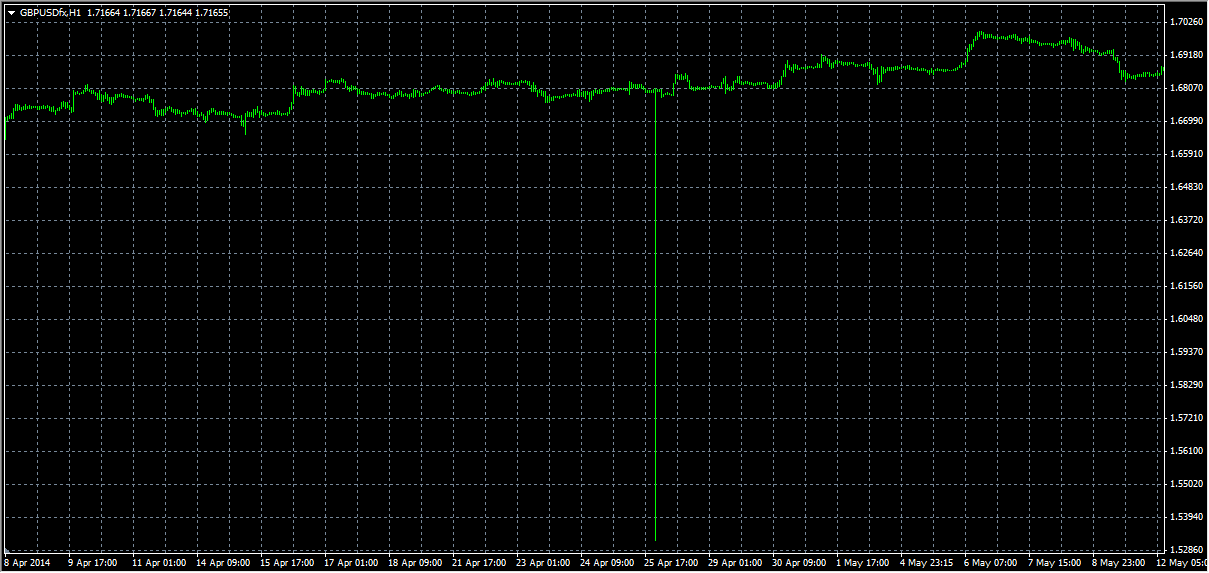Click the 1.65910 price axis label
Viewport: 1209px width, 573px height.
point(1186,153)
